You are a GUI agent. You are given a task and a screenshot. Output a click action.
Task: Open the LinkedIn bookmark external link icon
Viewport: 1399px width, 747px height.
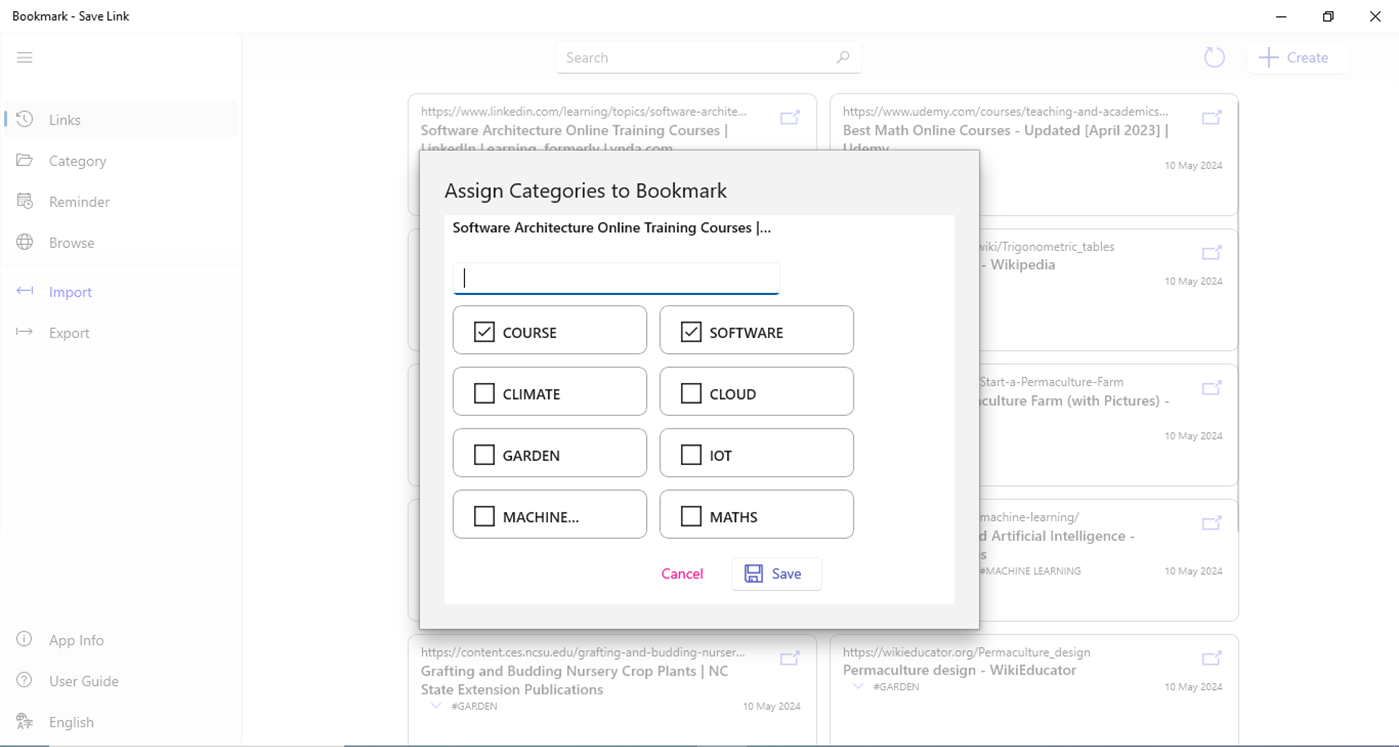[789, 117]
